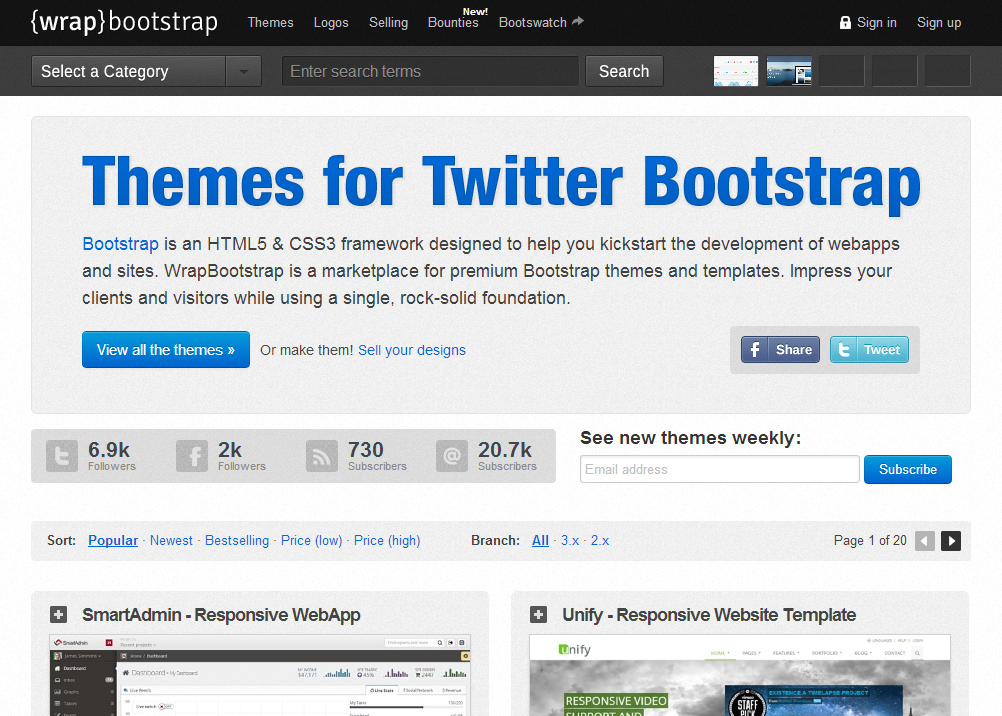Click the 730 Subscribers text

tap(377, 456)
